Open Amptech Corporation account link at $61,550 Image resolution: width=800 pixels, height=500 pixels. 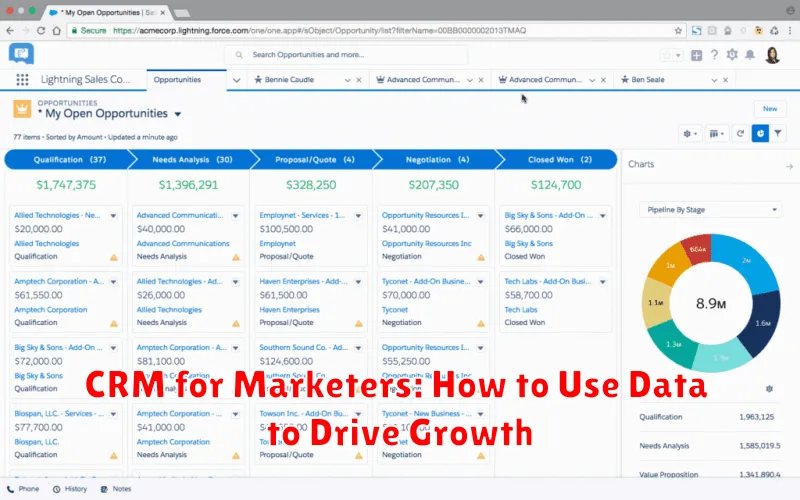(51, 310)
